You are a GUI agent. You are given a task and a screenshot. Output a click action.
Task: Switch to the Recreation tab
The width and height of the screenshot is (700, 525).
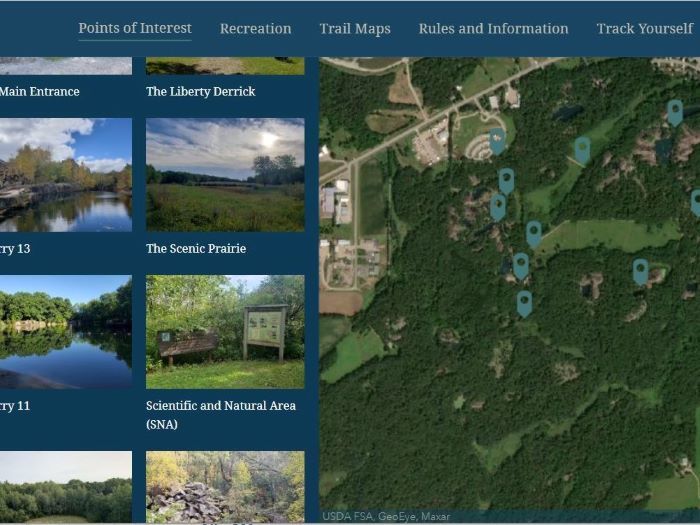[255, 29]
